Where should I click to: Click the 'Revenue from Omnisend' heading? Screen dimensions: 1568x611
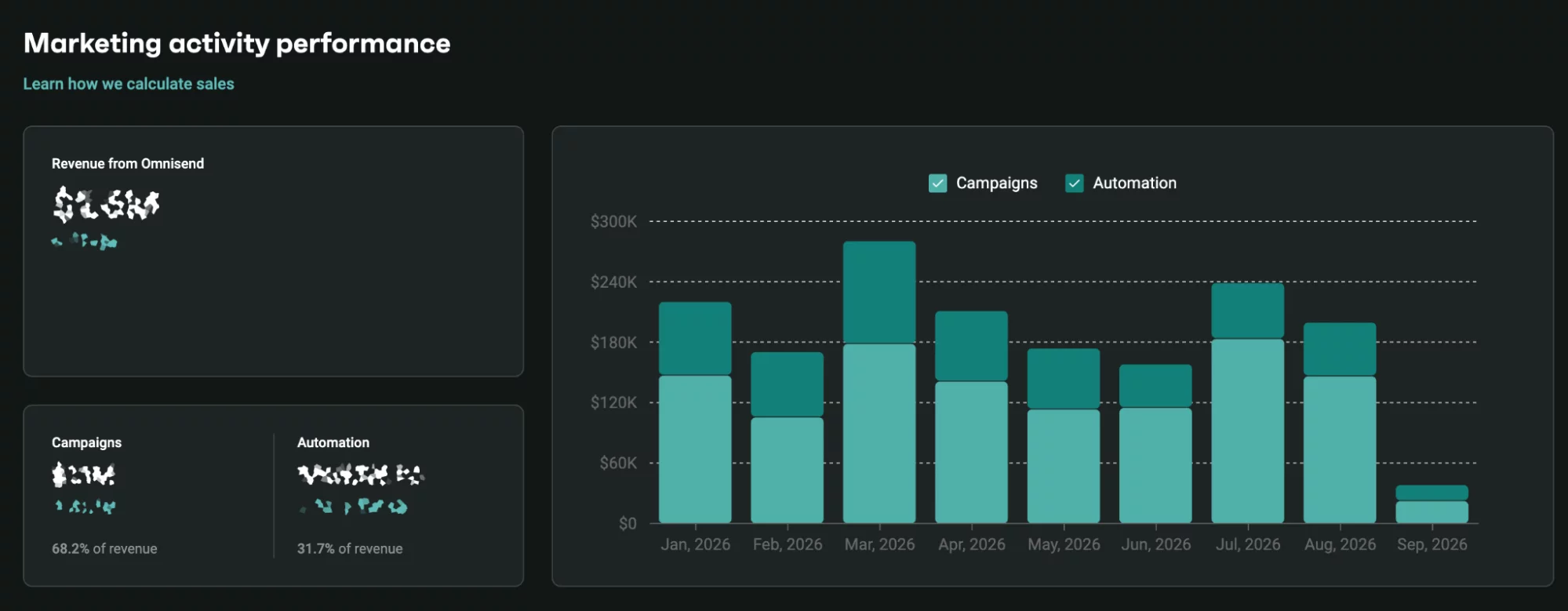[128, 164]
